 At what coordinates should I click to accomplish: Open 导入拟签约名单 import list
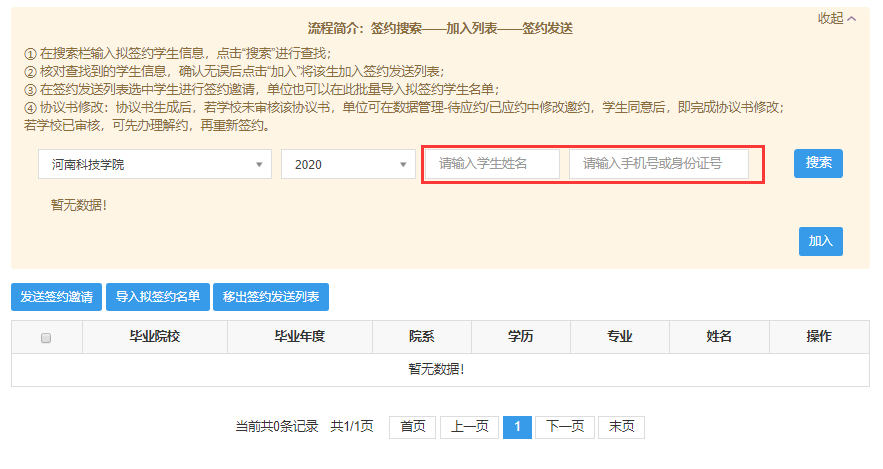coord(157,297)
